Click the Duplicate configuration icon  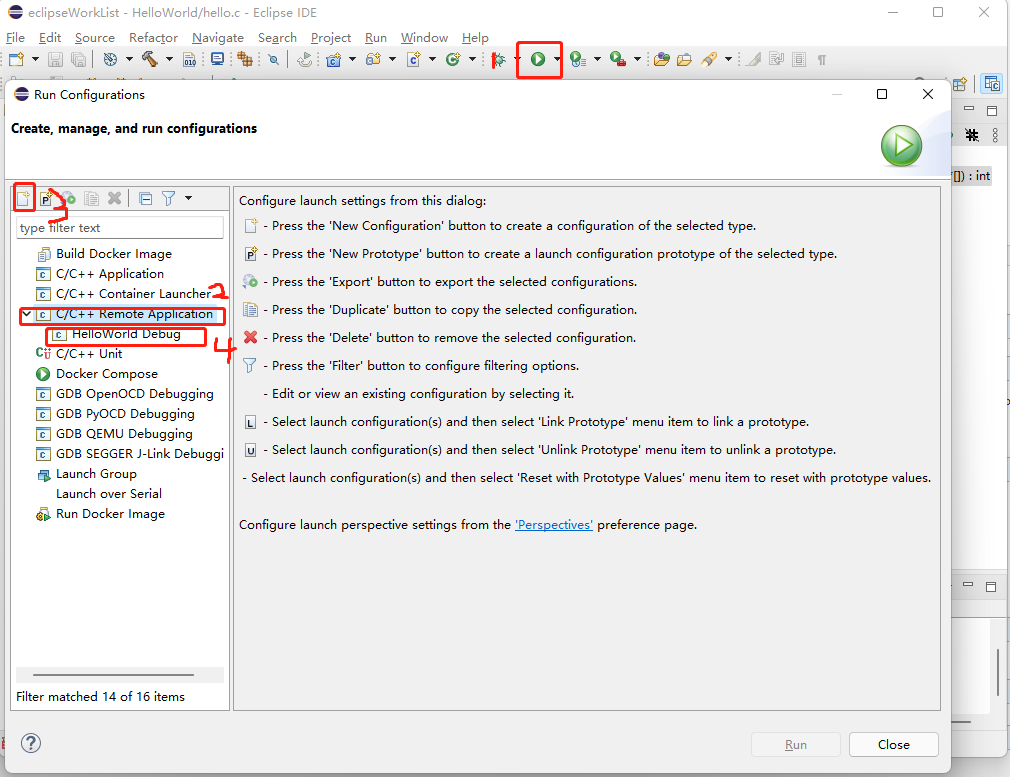point(91,198)
